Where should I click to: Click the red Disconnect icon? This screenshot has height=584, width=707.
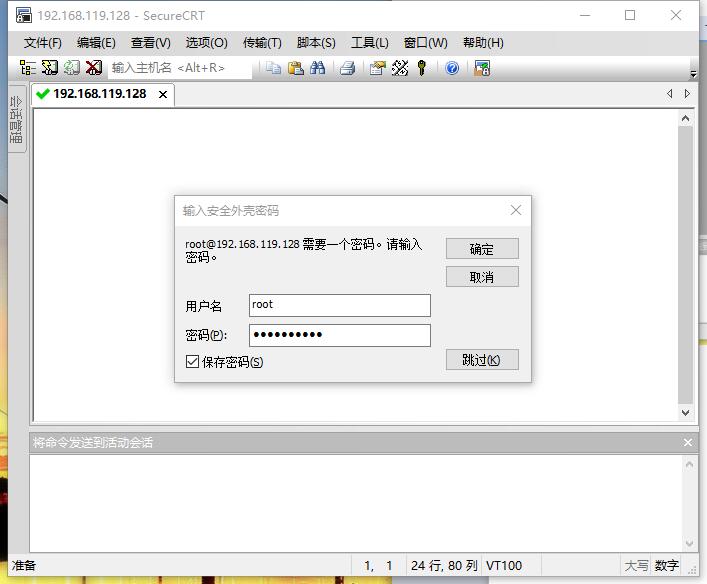coord(94,68)
